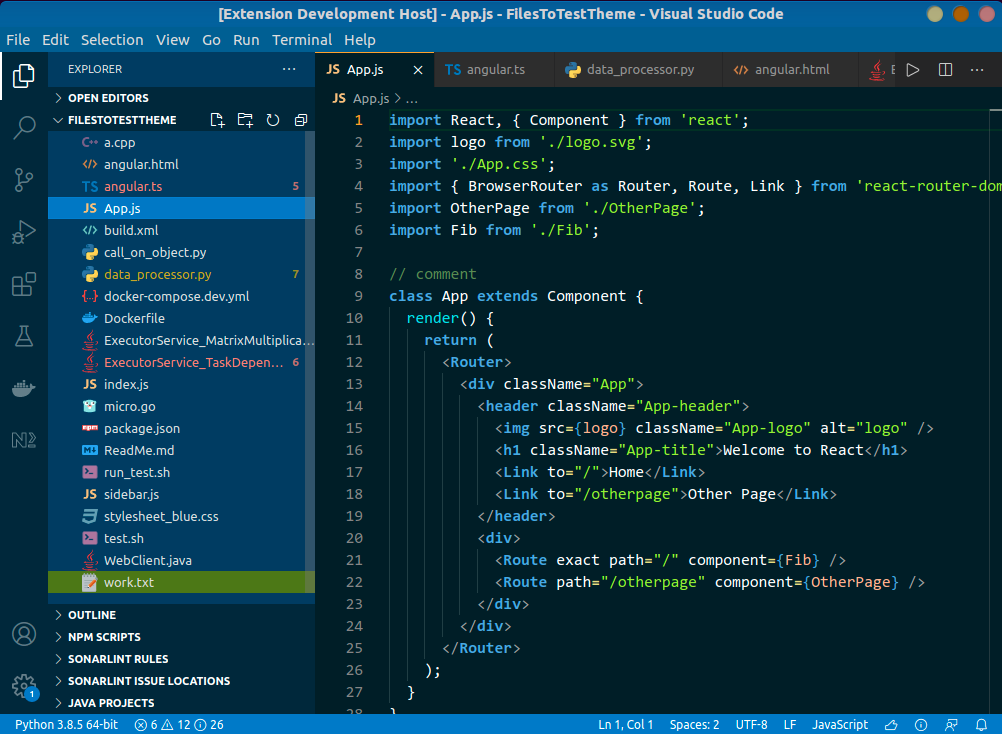Viewport: 1002px width, 734px height.
Task: Open the Run and Debug view
Action: tap(24, 232)
